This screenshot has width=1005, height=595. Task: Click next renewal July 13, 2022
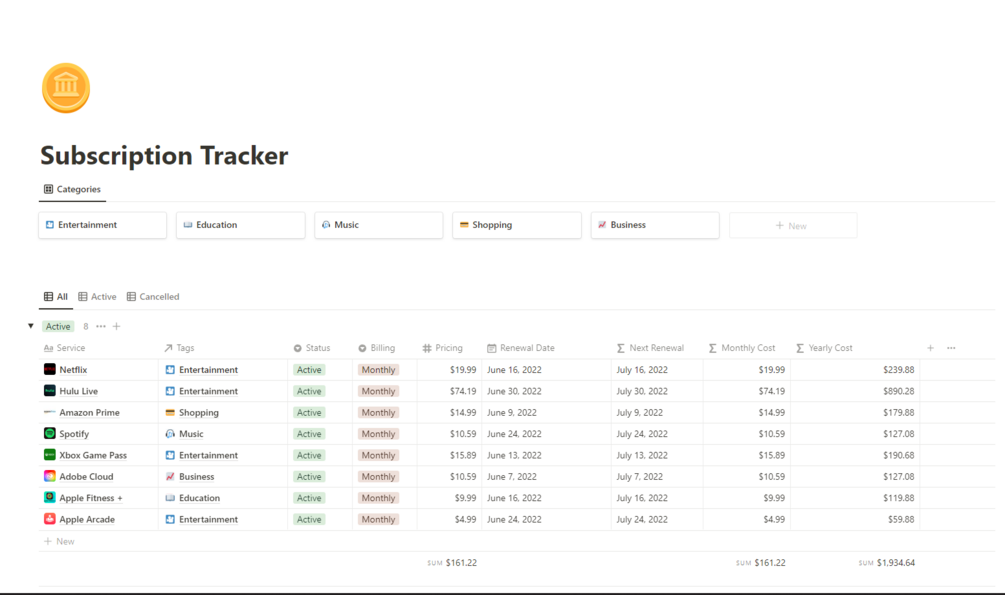click(x=642, y=455)
